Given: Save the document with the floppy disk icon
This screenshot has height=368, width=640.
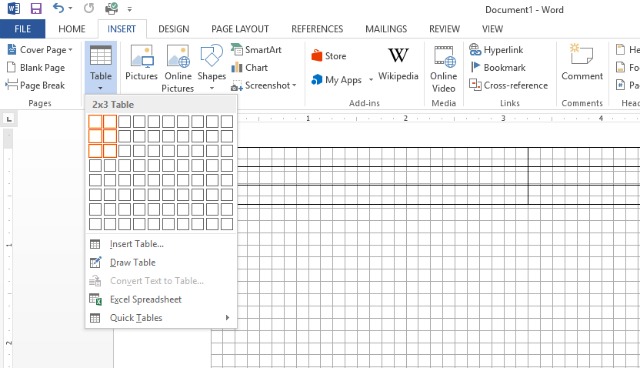Looking at the screenshot, I should pos(36,8).
